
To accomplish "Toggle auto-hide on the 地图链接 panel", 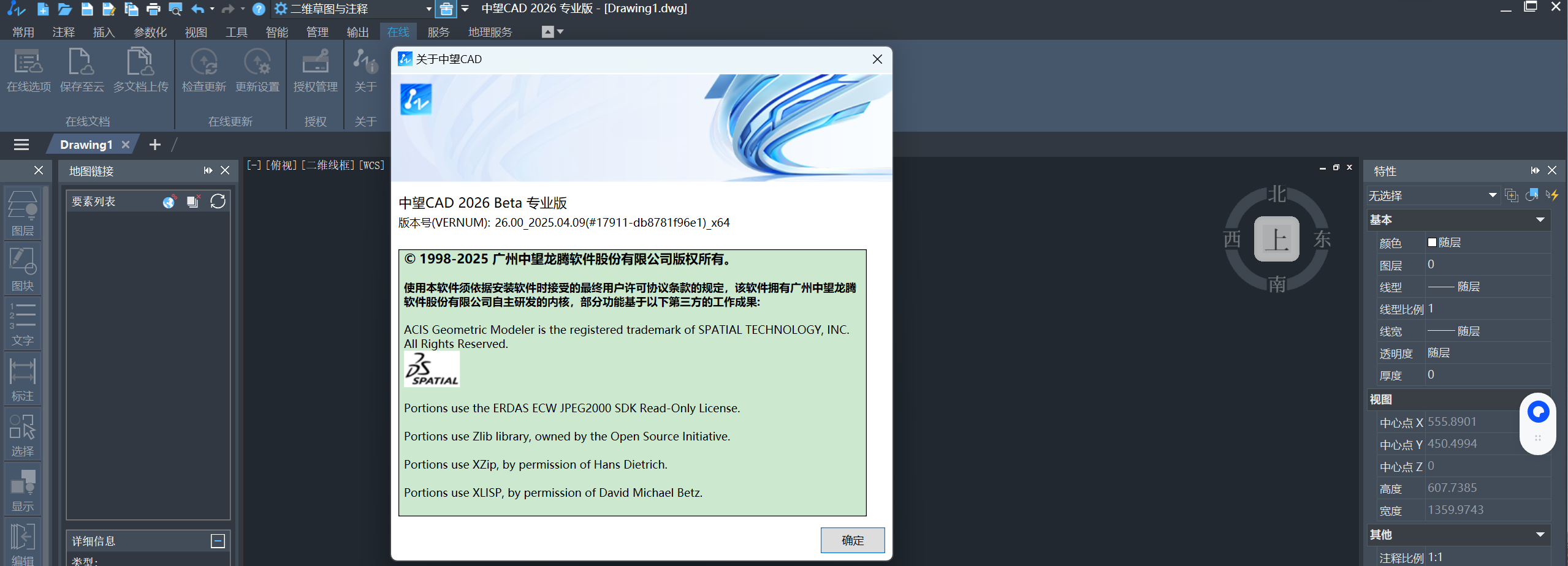I will 208,170.
